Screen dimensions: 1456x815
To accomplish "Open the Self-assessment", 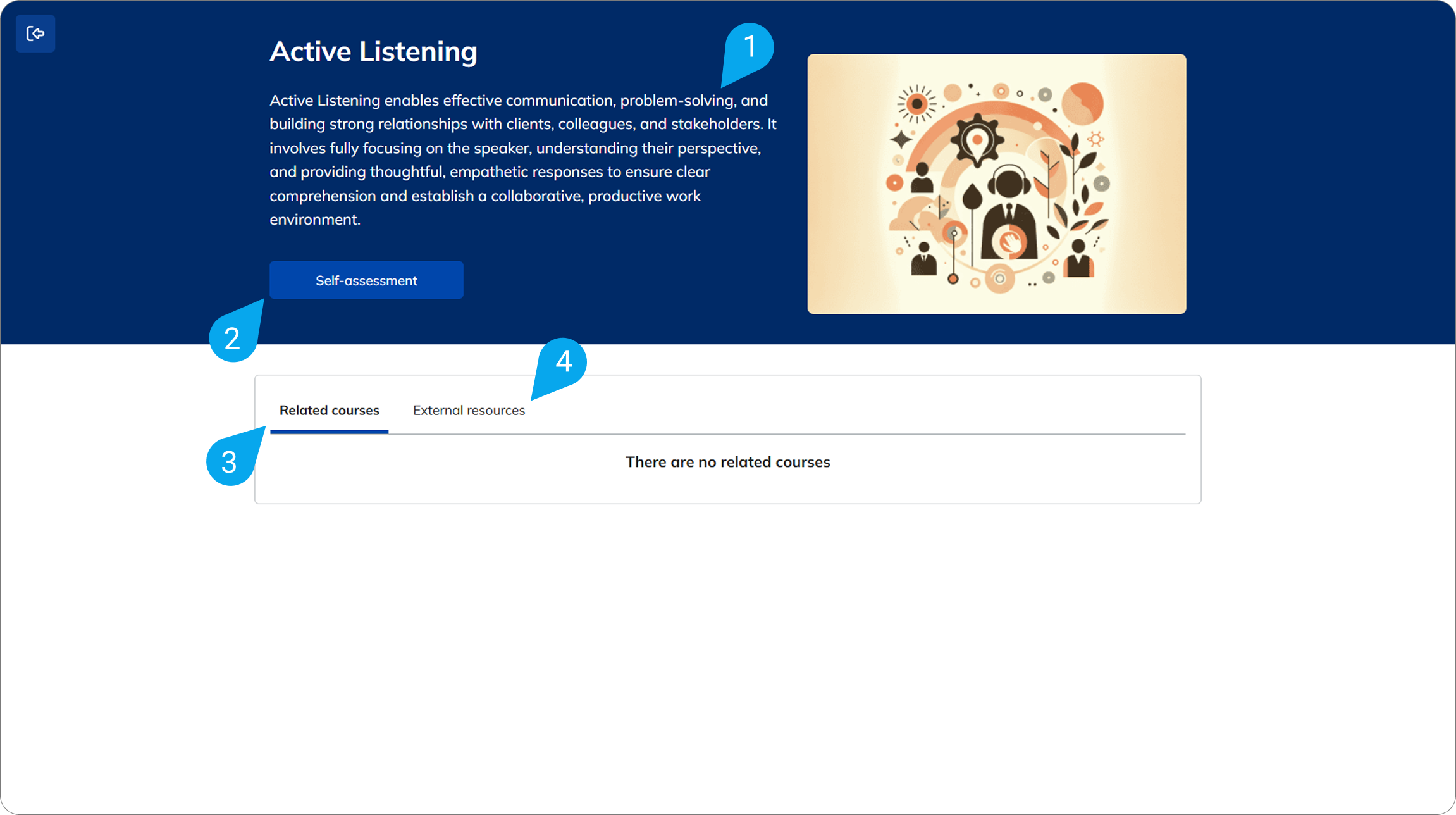I will click(x=366, y=280).
